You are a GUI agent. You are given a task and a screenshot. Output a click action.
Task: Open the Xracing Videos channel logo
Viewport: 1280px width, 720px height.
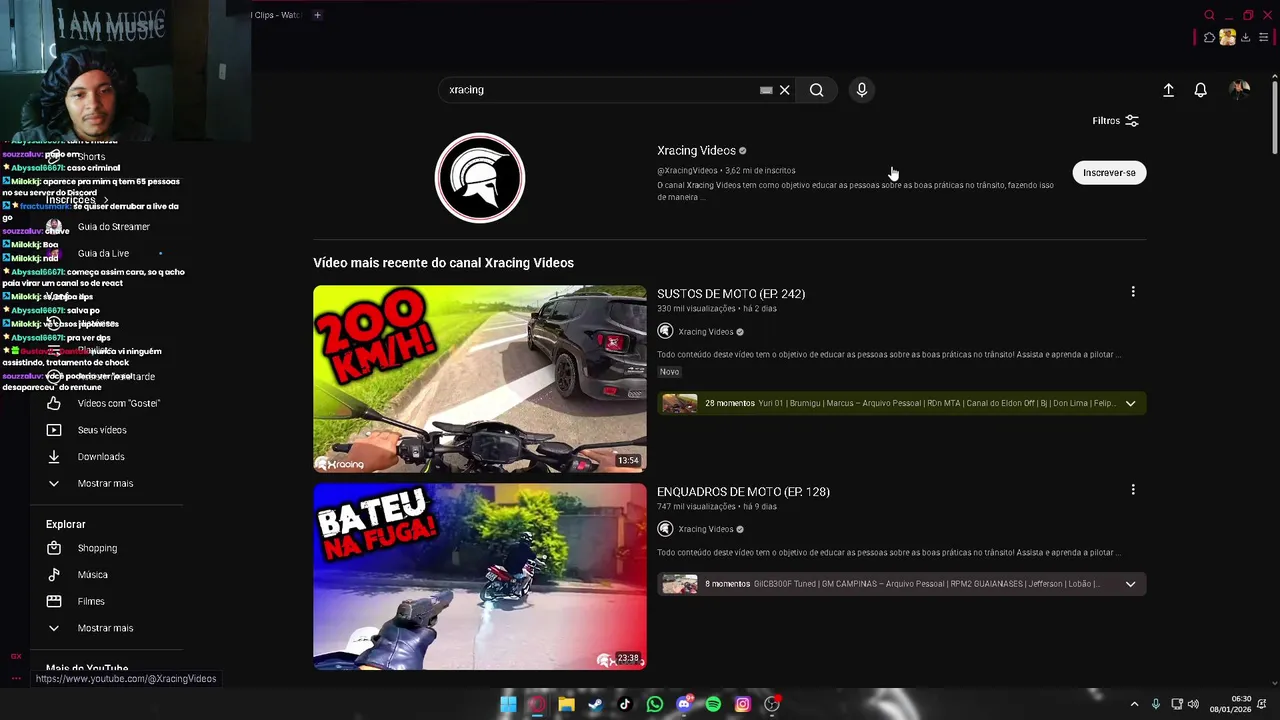(x=480, y=178)
